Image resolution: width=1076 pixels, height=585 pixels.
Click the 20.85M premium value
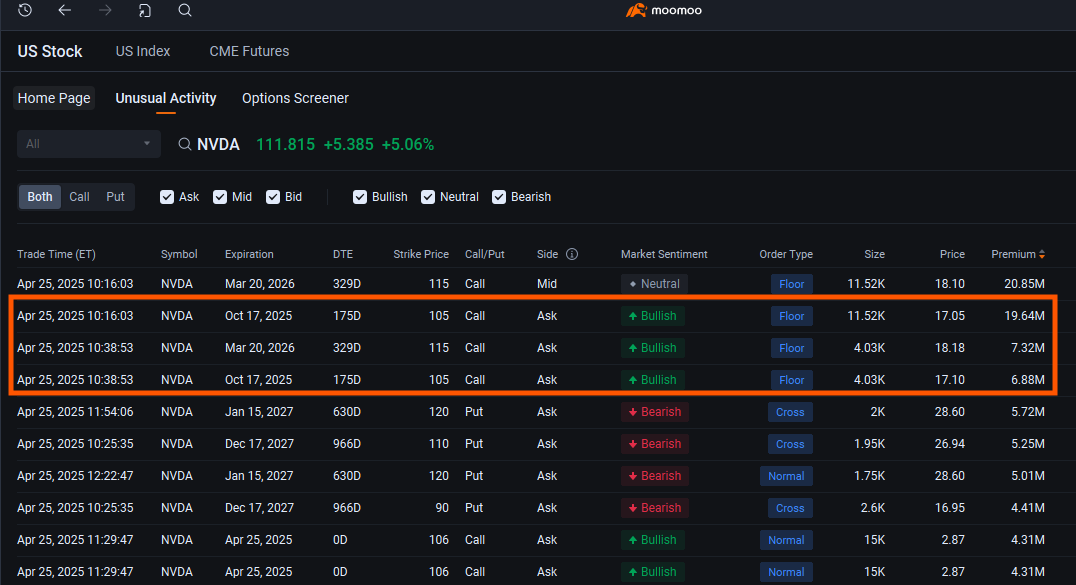(1025, 284)
